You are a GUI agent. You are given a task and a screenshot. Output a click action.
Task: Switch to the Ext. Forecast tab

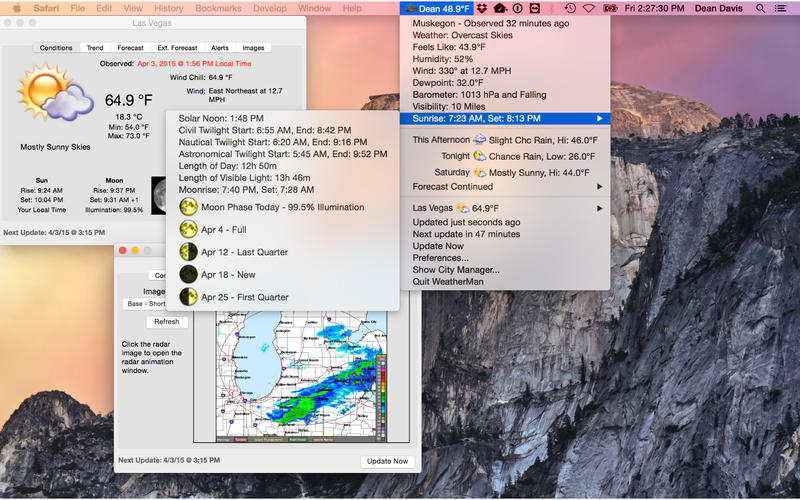click(176, 47)
